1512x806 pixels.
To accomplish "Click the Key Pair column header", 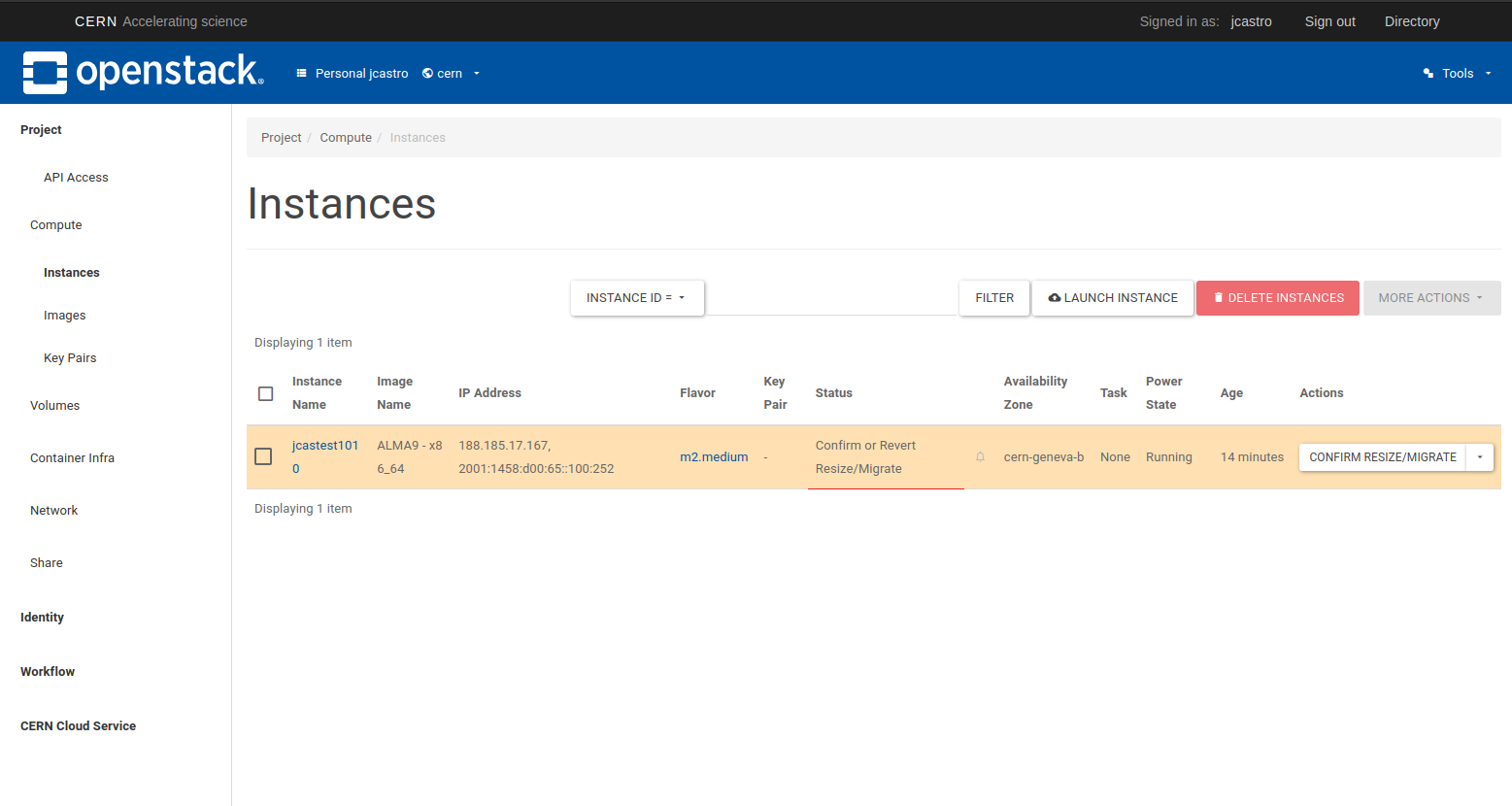I will point(775,393).
